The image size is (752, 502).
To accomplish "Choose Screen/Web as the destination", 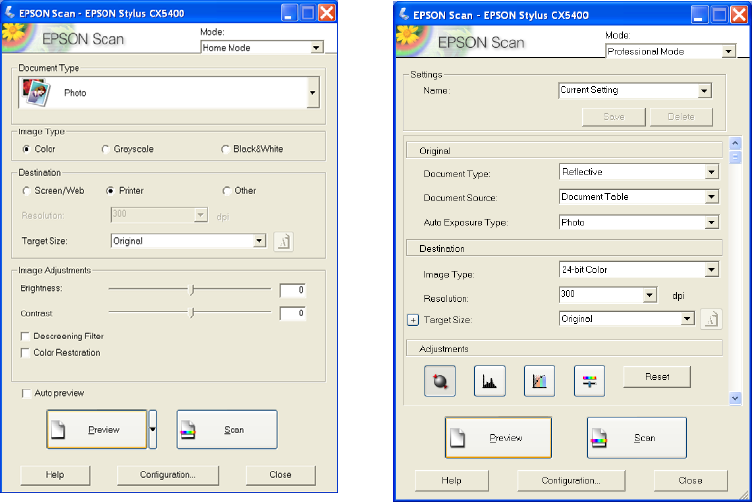I will click(26, 190).
